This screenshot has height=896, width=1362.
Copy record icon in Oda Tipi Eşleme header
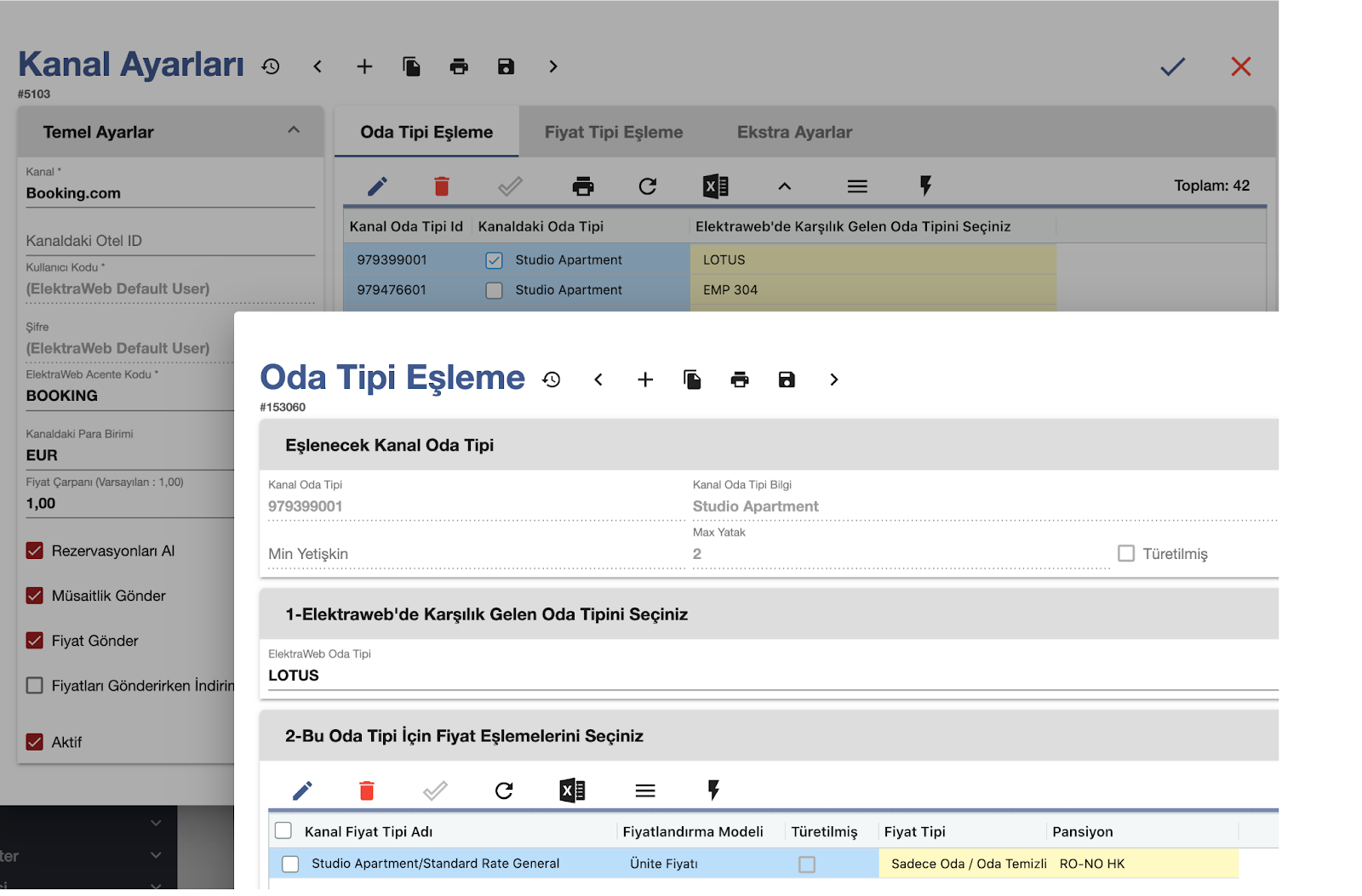pos(692,380)
